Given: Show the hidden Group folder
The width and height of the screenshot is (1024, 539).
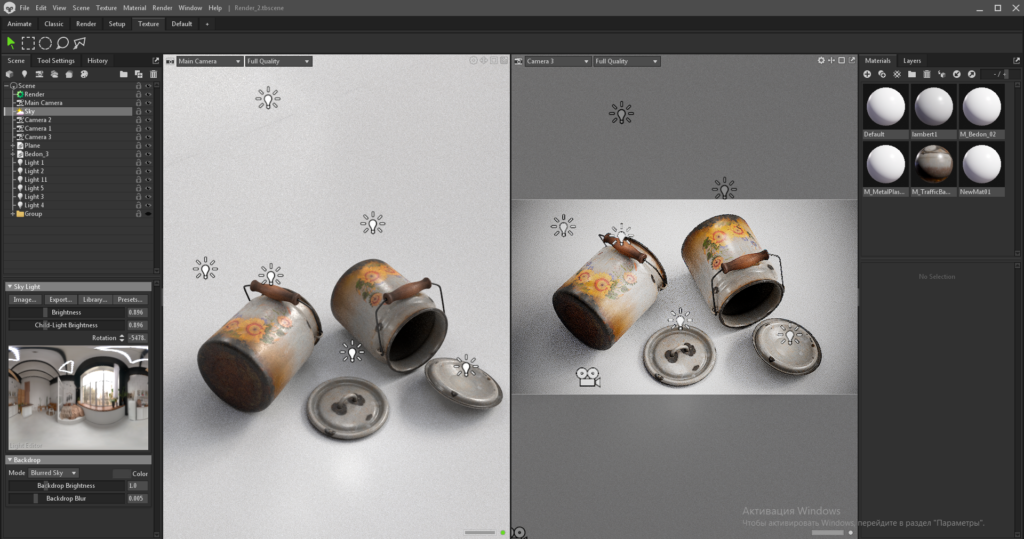Looking at the screenshot, I should 148,214.
